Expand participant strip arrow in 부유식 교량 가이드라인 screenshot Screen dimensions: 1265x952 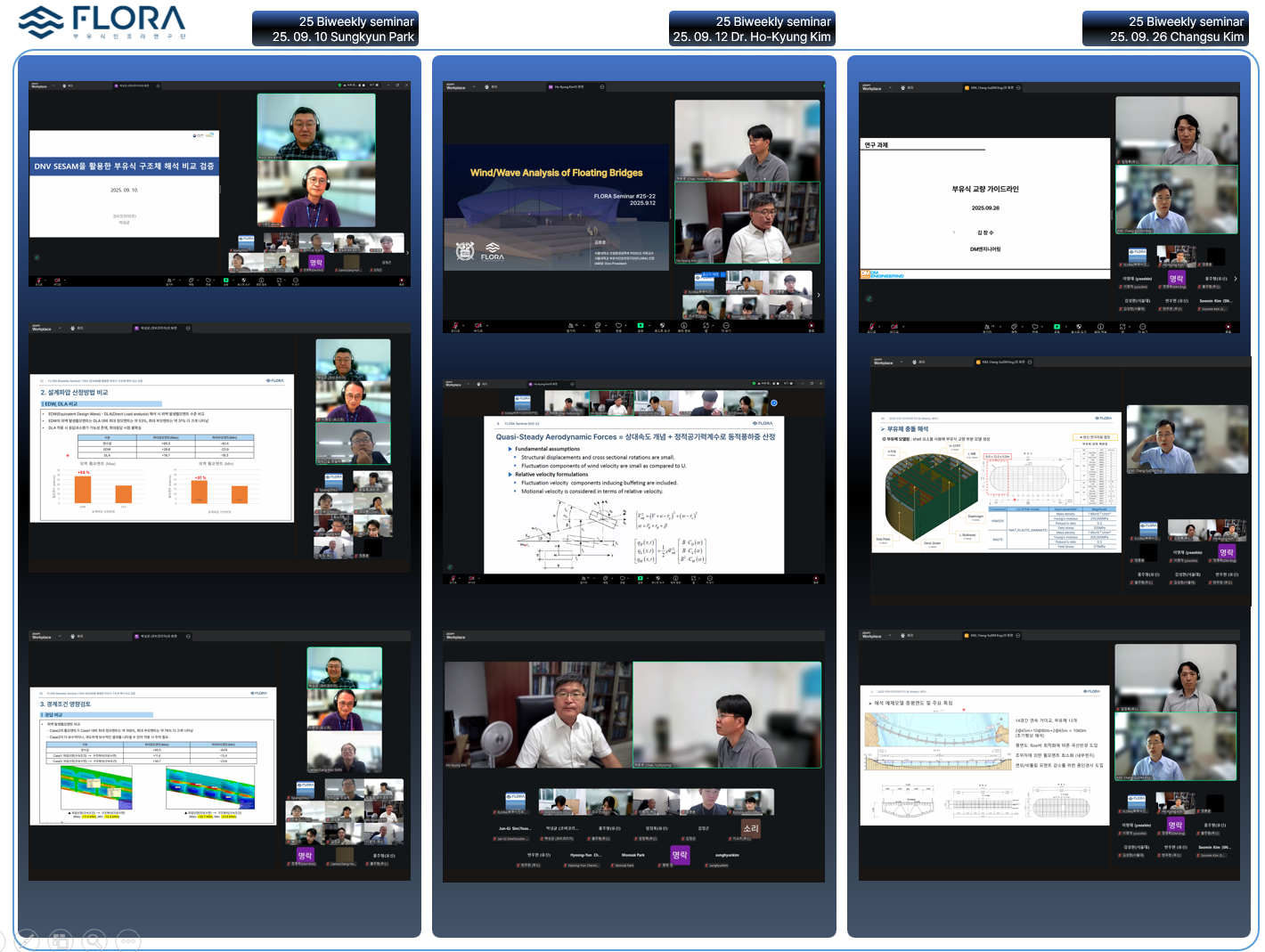(x=1235, y=279)
